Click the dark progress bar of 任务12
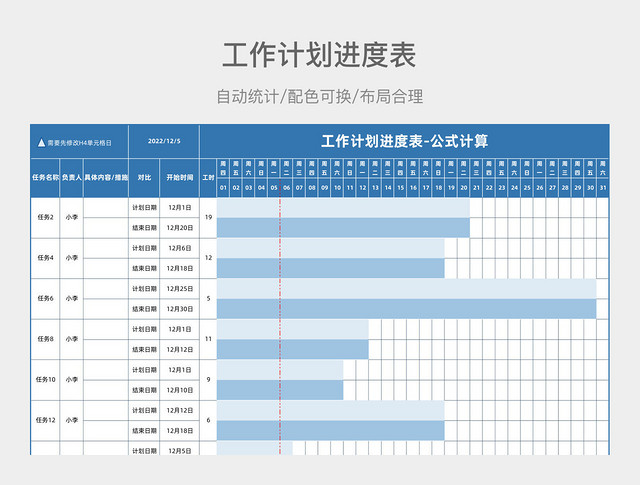This screenshot has height=485, width=640. [x=331, y=431]
